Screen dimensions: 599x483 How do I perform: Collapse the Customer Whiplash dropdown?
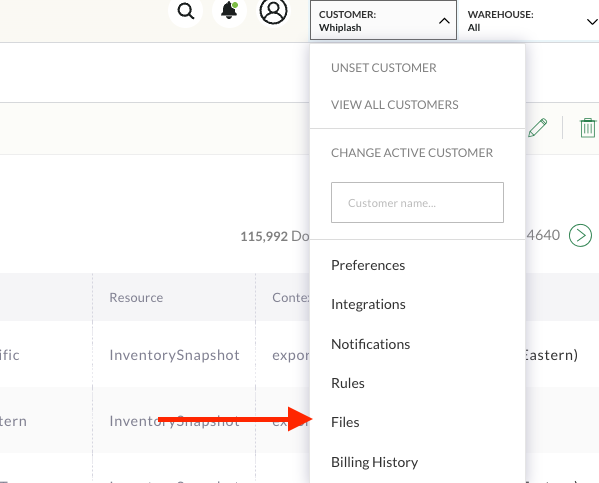click(x=383, y=20)
